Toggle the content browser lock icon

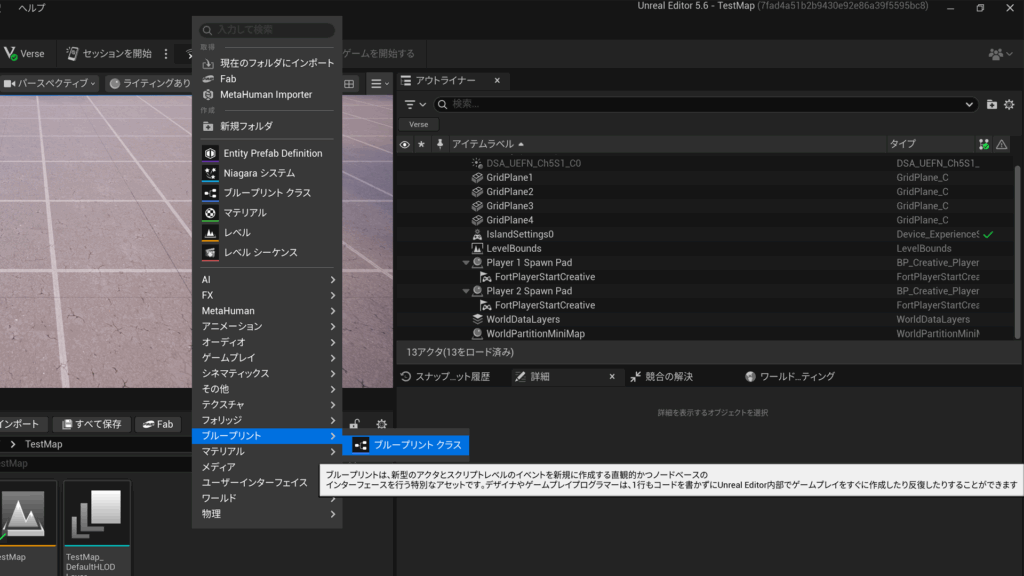[x=354, y=424]
